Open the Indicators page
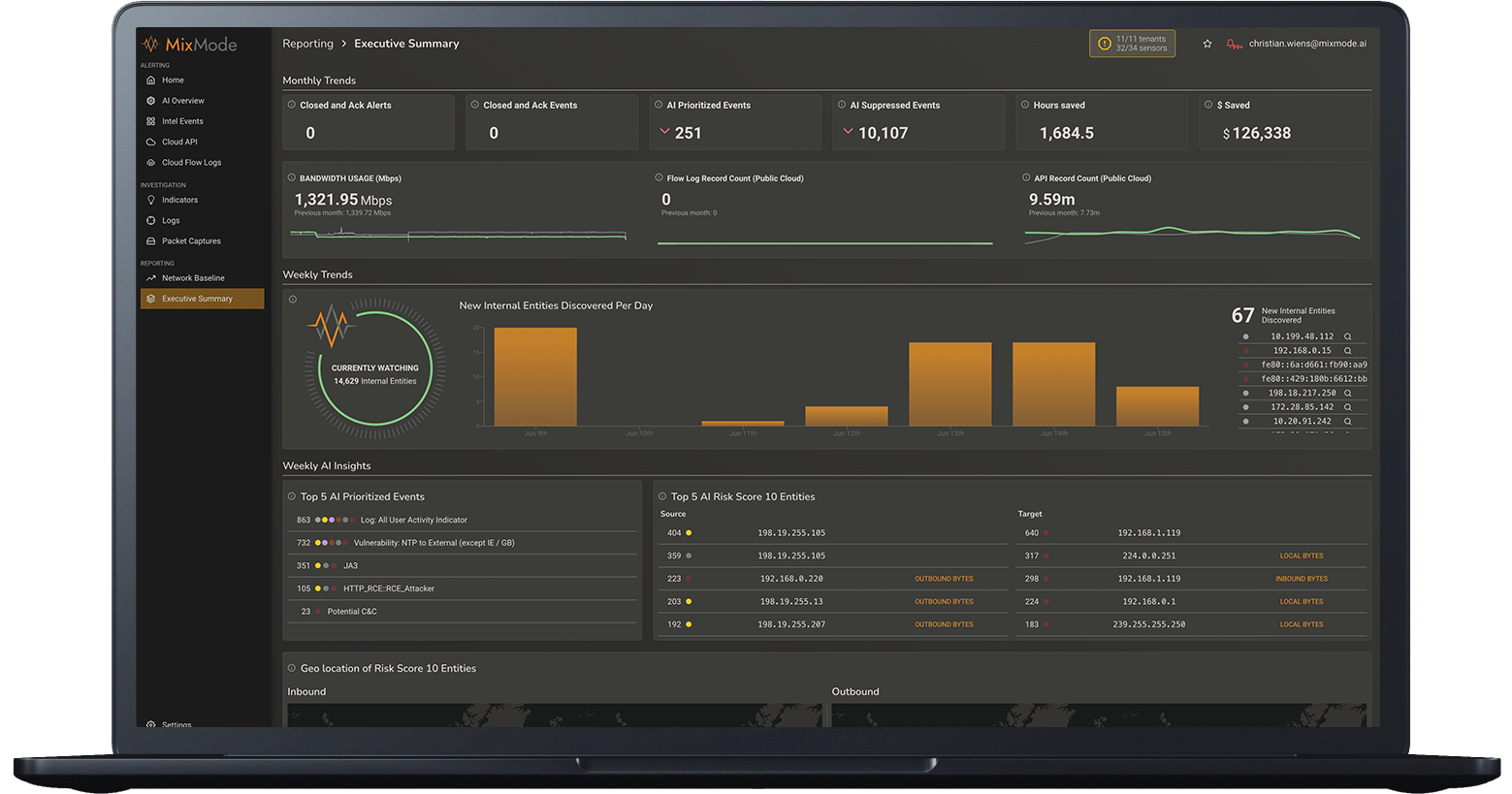Image resolution: width=1512 pixels, height=794 pixels. coord(179,200)
